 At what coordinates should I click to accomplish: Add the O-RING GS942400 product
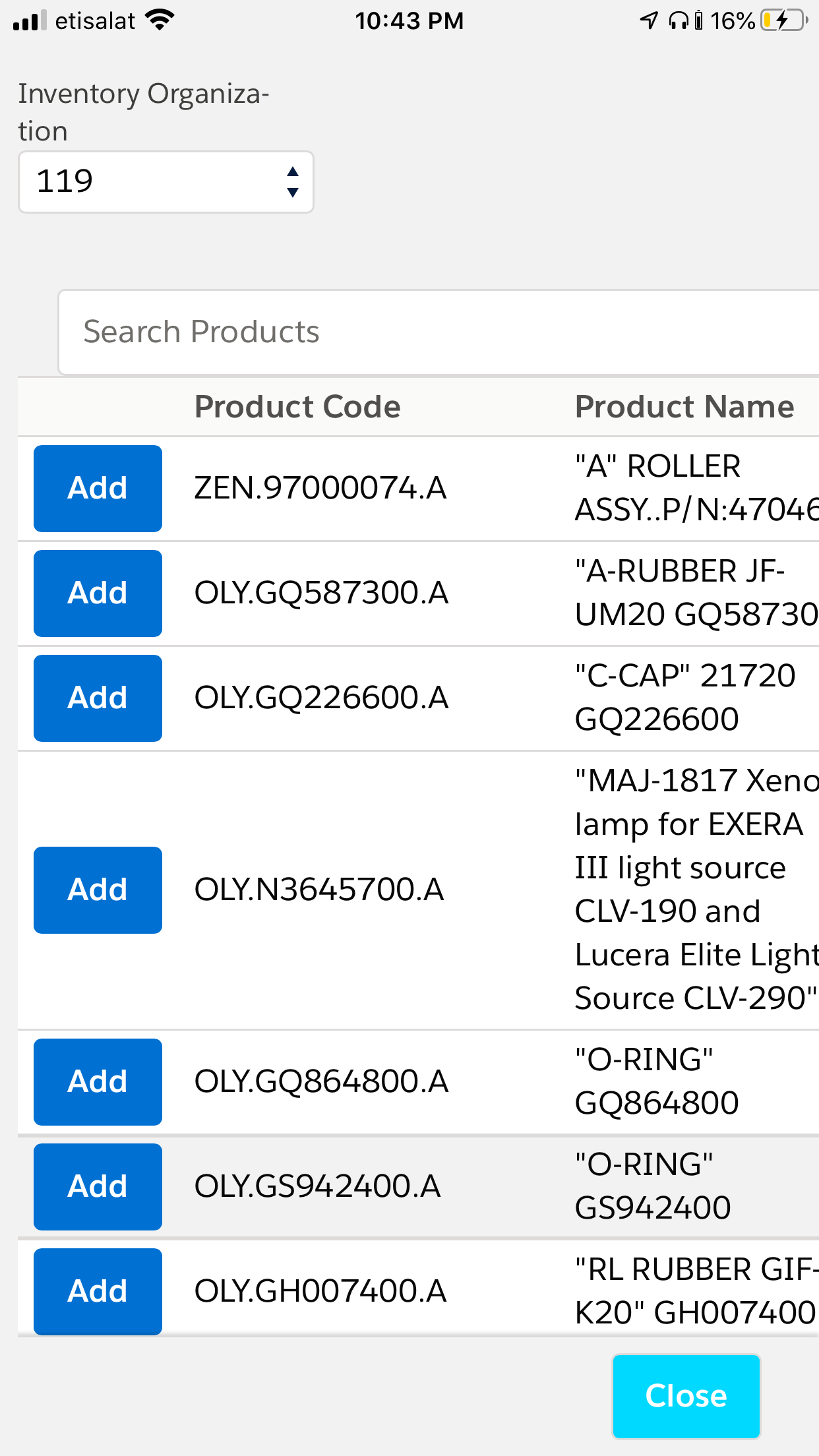point(98,1187)
